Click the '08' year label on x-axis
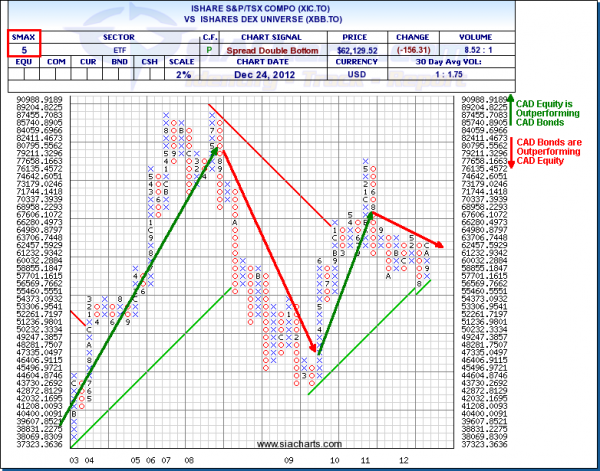Viewport: 600px width, 471px height. point(188,460)
